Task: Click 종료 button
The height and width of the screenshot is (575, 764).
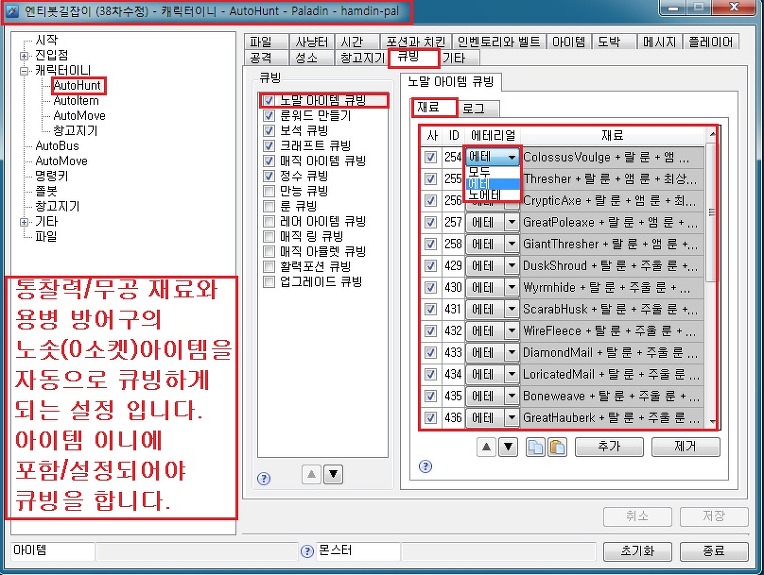Action: tap(714, 551)
